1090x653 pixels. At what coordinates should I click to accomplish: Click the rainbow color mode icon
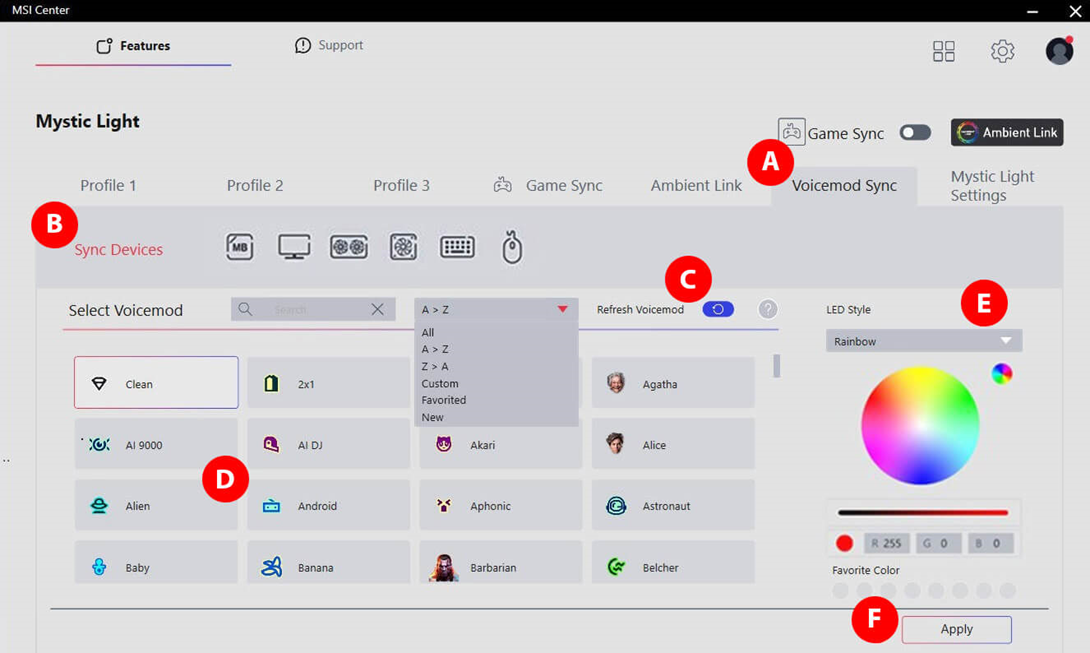coord(1002,373)
